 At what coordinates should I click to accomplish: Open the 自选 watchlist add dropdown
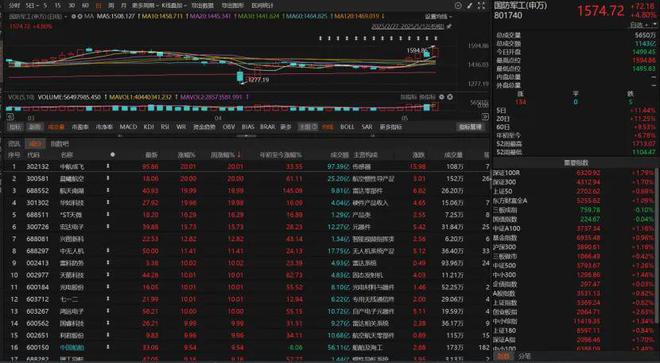pyautogui.click(x=644, y=25)
